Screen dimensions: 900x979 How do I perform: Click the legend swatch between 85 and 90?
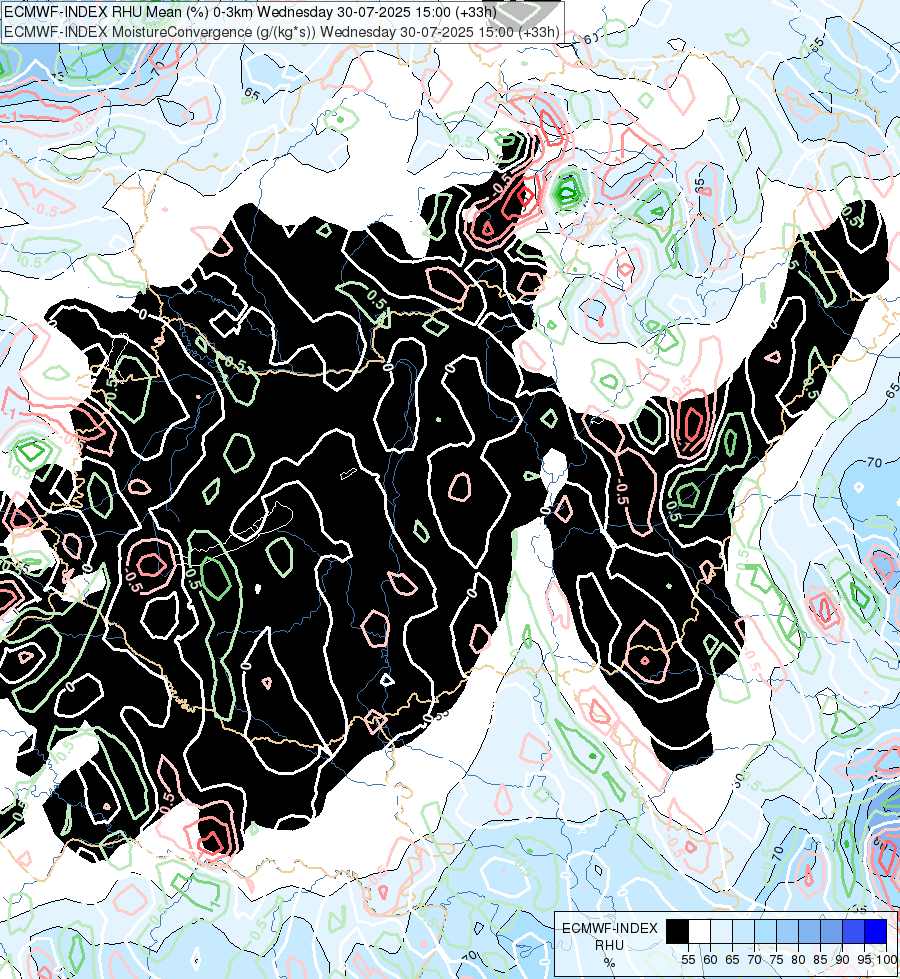(x=831, y=931)
